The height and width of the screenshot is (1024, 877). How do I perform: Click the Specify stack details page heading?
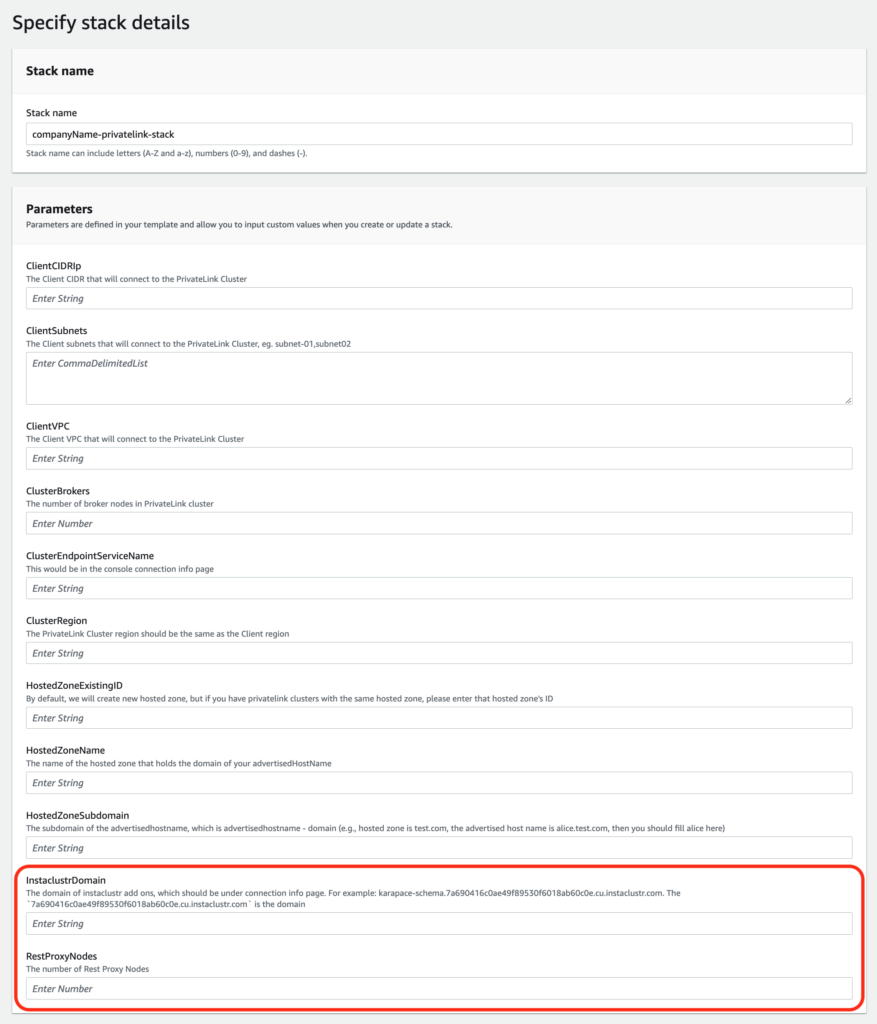100,22
